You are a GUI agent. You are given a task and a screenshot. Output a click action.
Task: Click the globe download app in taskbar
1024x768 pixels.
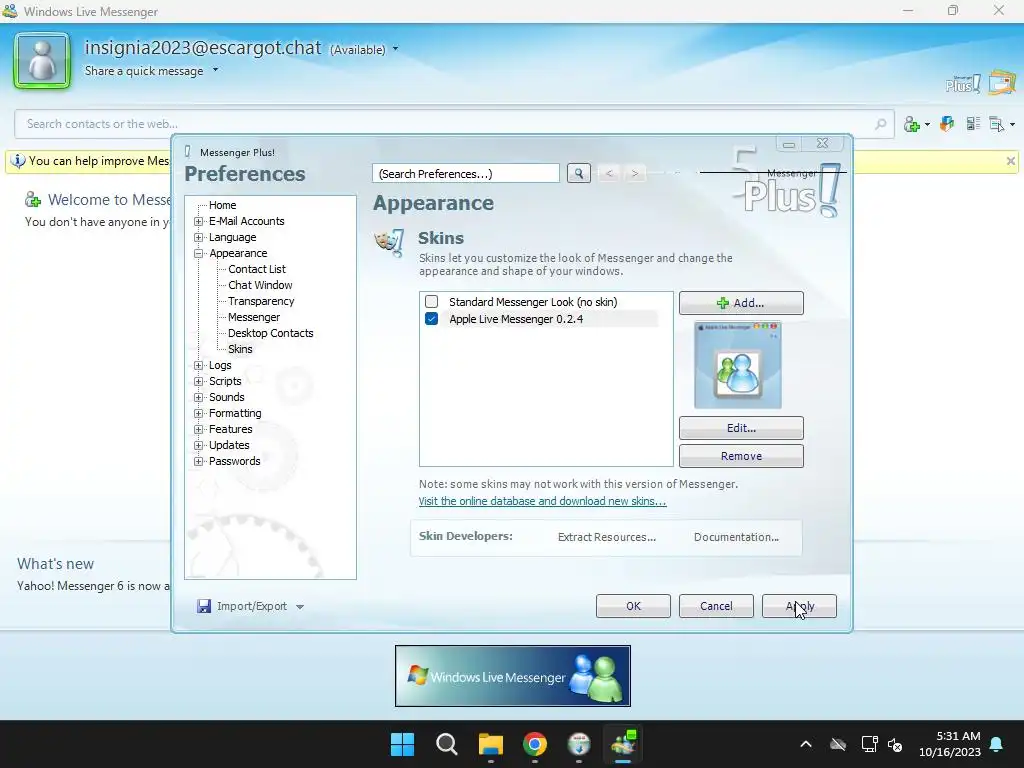579,744
